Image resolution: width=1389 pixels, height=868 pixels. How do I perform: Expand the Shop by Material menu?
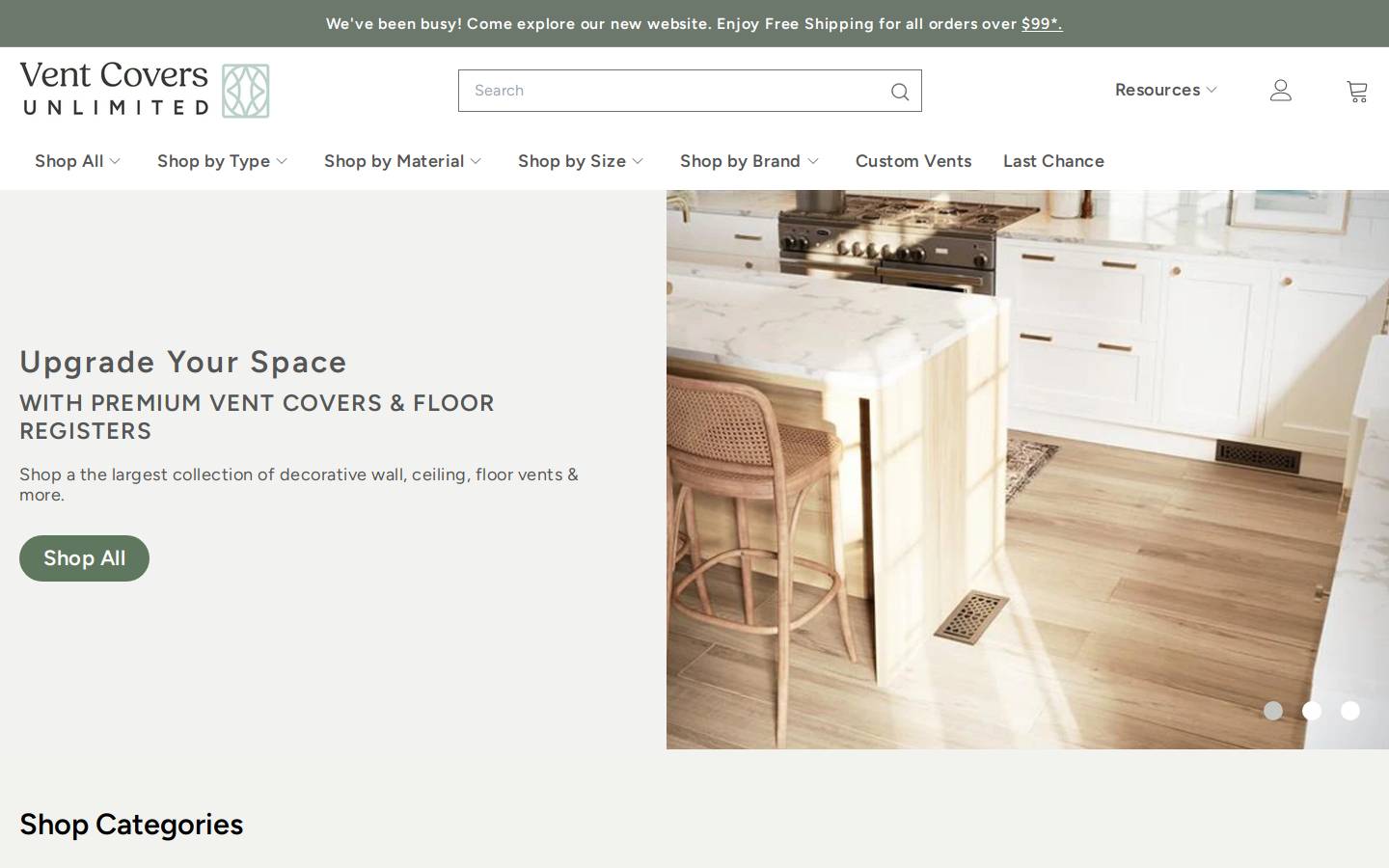pyautogui.click(x=402, y=161)
